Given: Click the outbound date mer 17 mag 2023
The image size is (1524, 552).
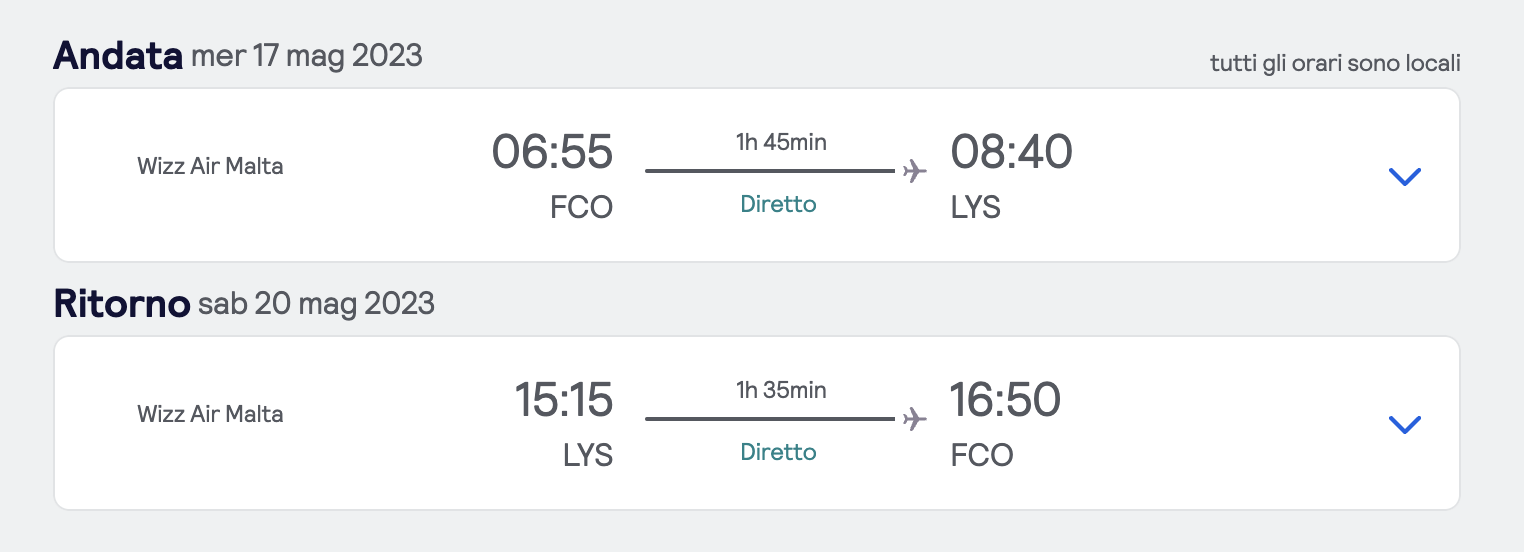Looking at the screenshot, I should (x=306, y=56).
